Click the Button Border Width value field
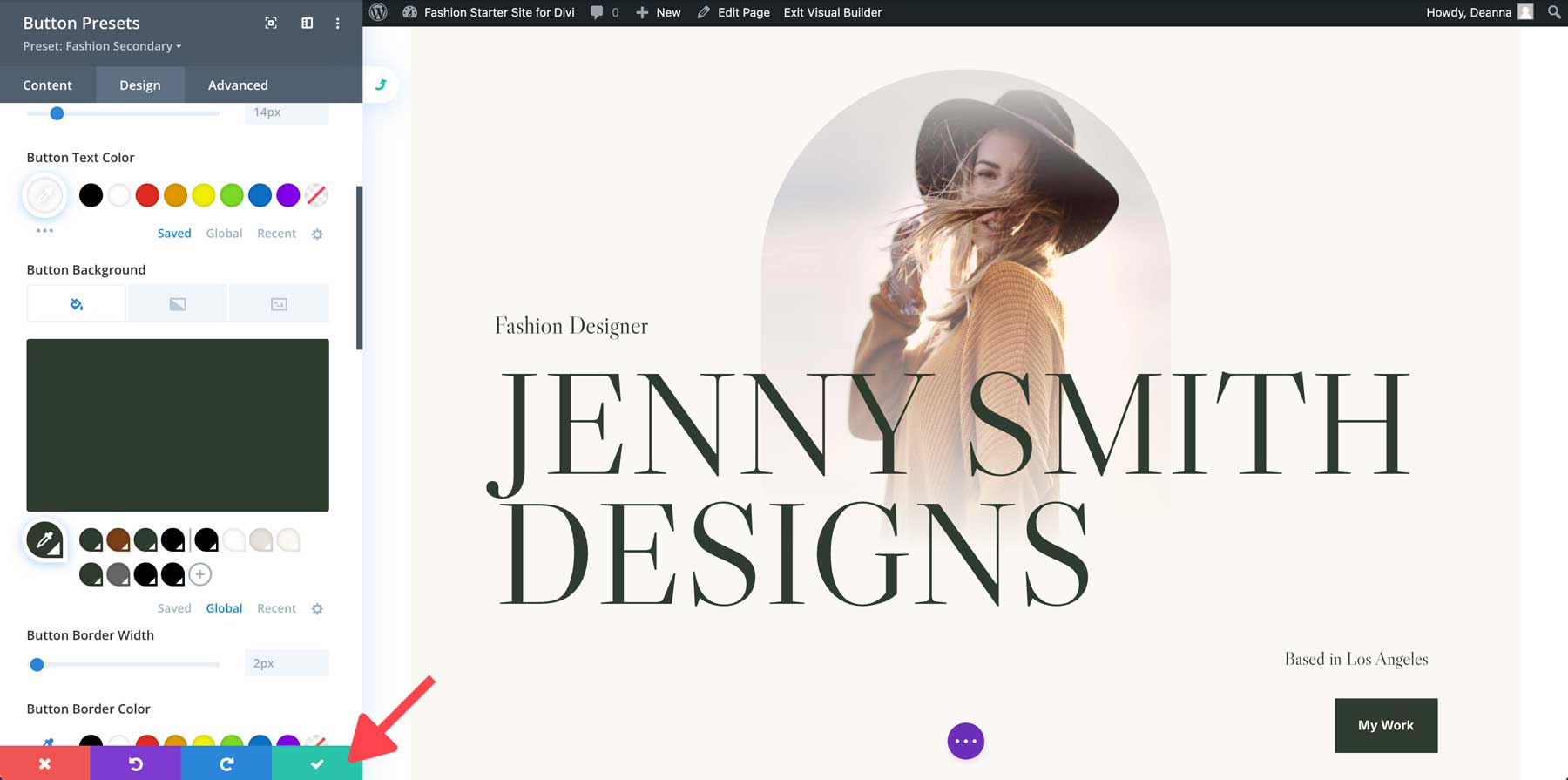This screenshot has height=780, width=1568. 286,663
